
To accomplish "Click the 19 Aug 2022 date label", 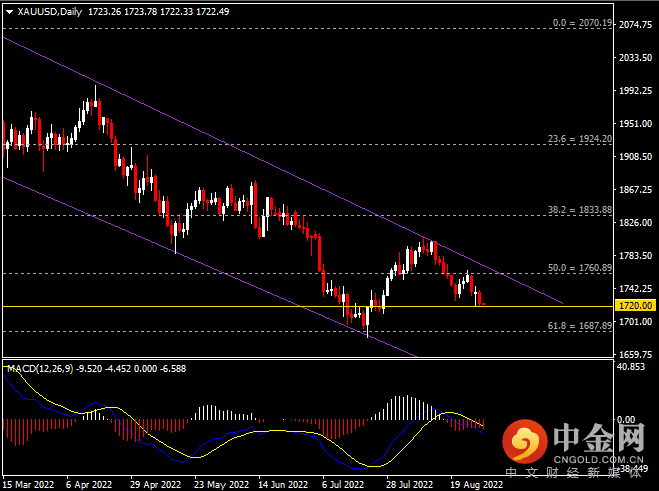I will pyautogui.click(x=477, y=485).
